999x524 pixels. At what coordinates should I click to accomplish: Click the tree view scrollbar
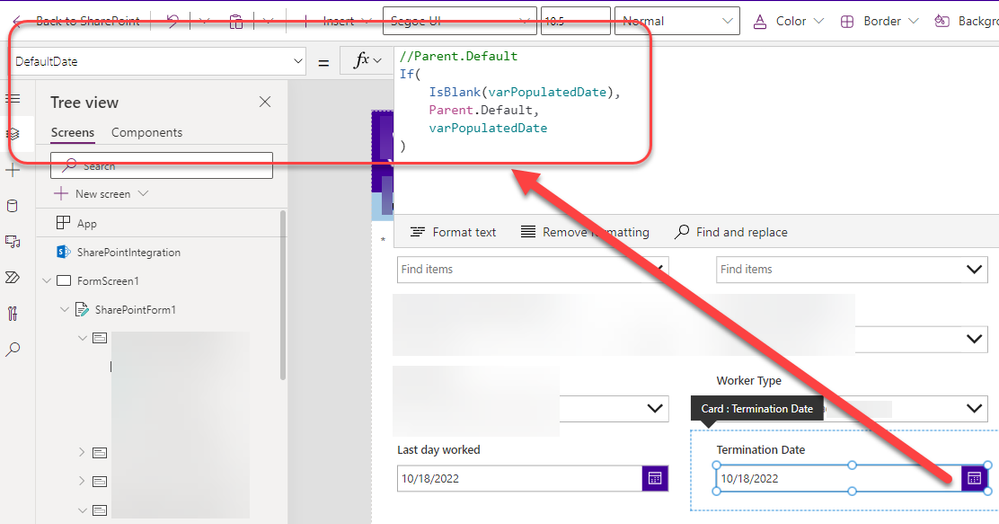pyautogui.click(x=283, y=295)
